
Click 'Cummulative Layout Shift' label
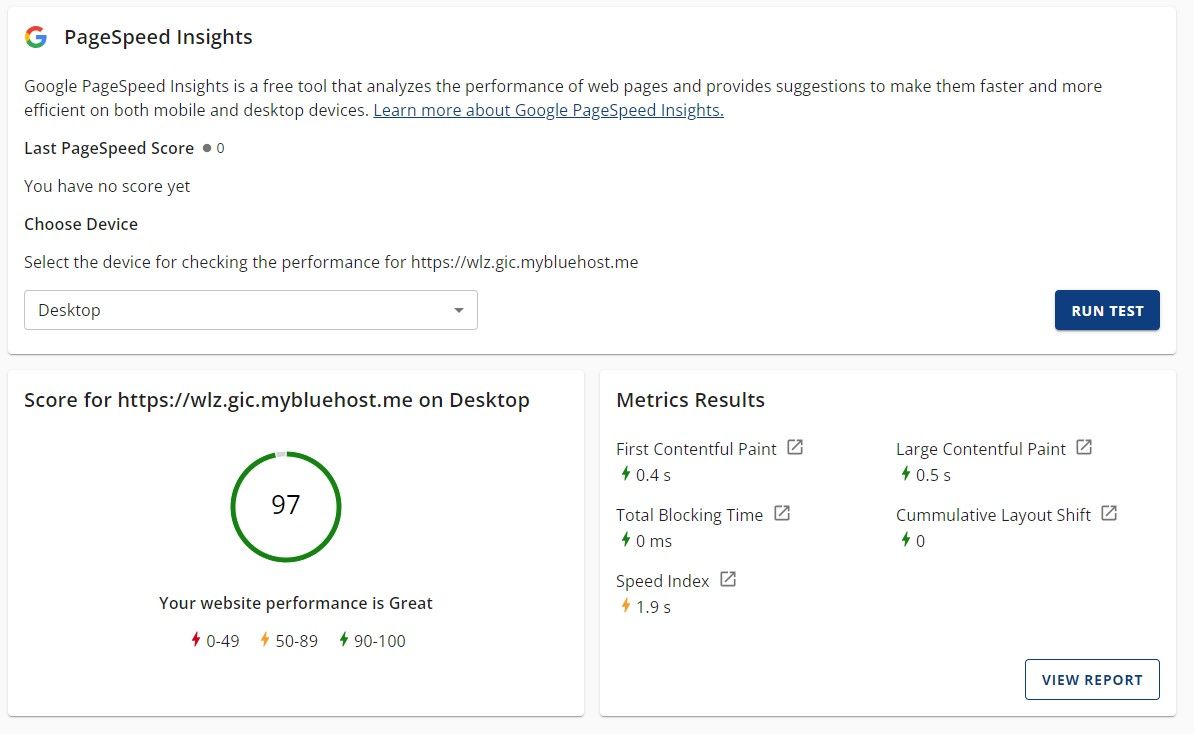point(993,515)
